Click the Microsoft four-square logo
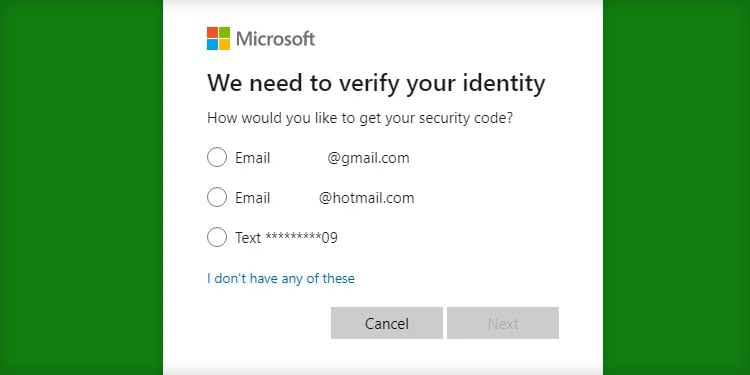Screen dimensions: 750x375 pyautogui.click(x=218, y=38)
